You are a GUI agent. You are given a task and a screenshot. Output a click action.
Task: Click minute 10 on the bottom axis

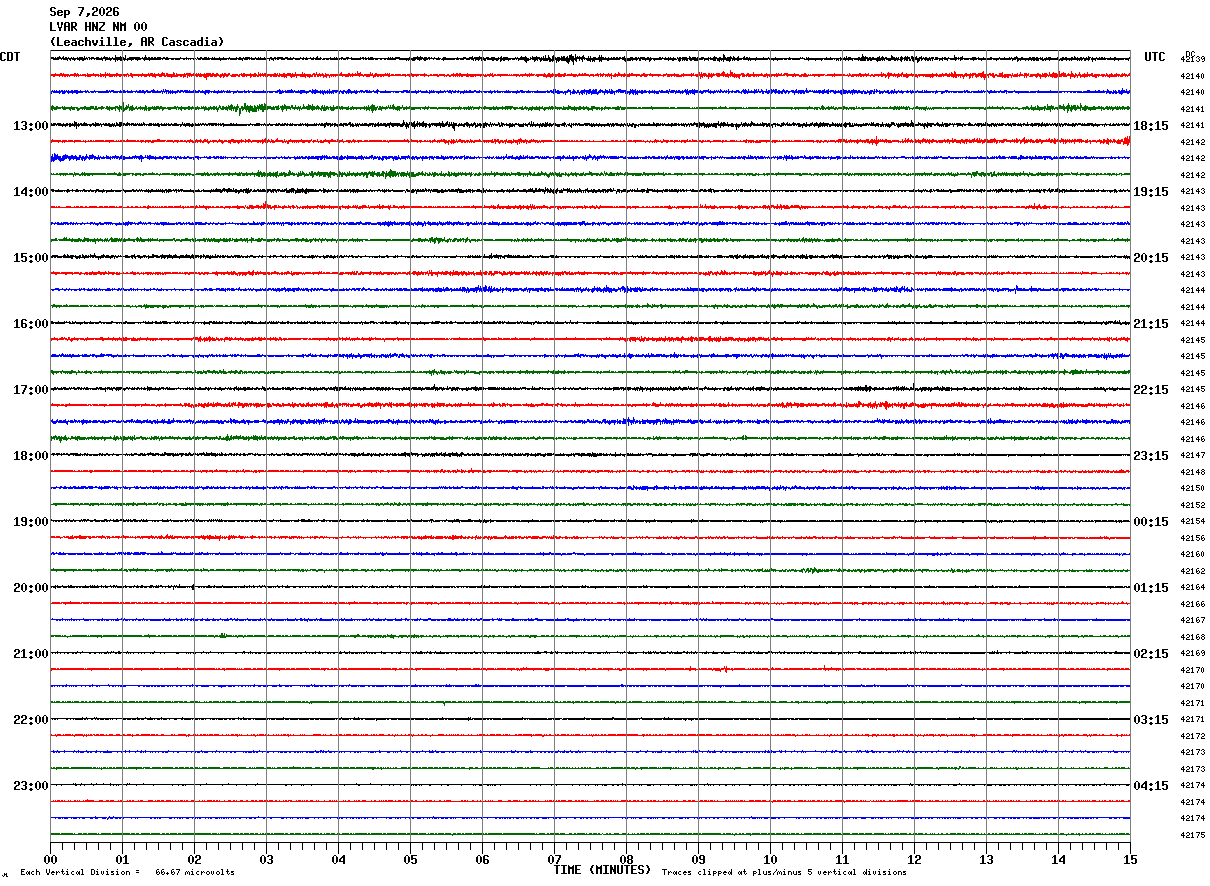pyautogui.click(x=770, y=859)
